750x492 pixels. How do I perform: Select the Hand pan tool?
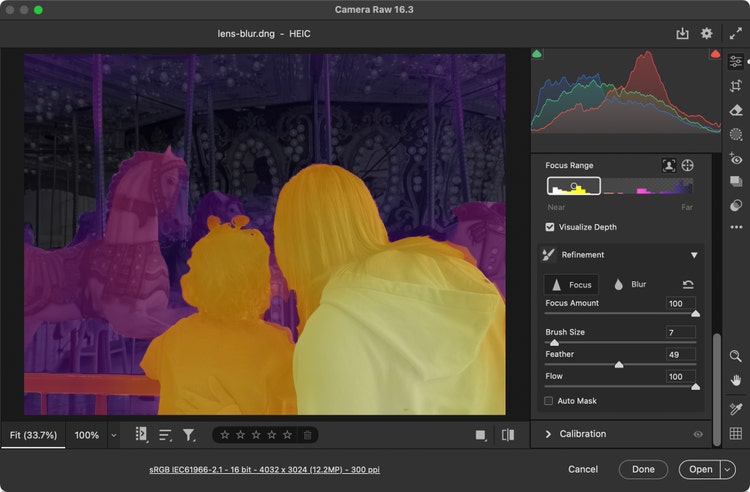(x=736, y=380)
